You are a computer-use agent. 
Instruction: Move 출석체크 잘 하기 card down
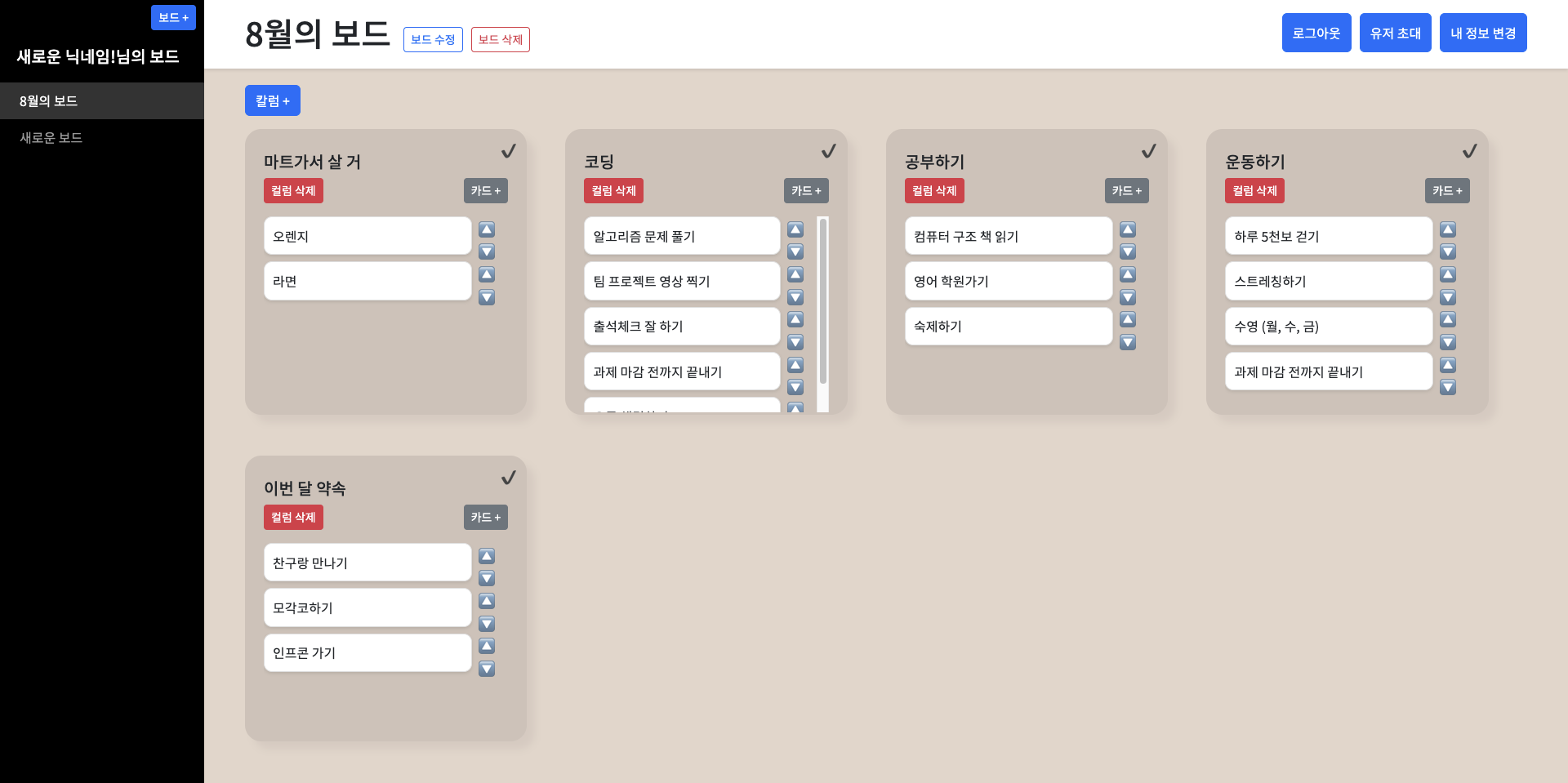(x=795, y=342)
